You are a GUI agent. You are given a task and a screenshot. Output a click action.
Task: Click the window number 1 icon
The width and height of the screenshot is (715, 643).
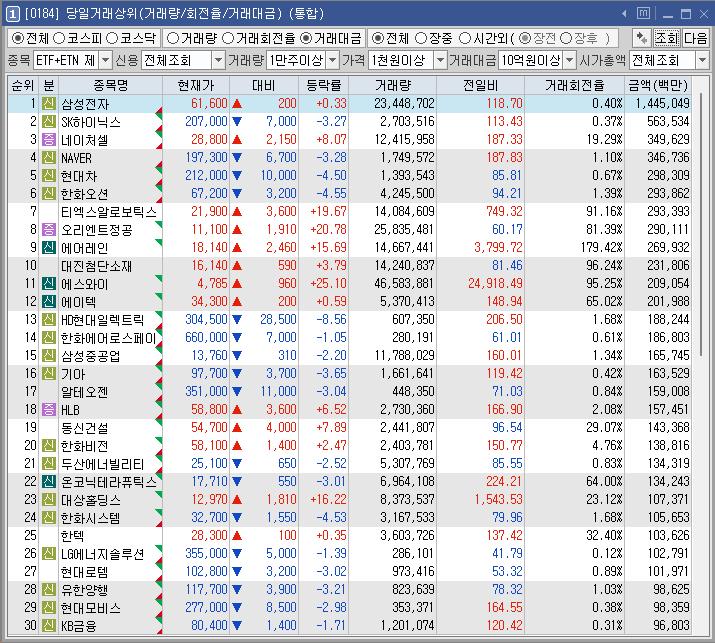pos(12,14)
